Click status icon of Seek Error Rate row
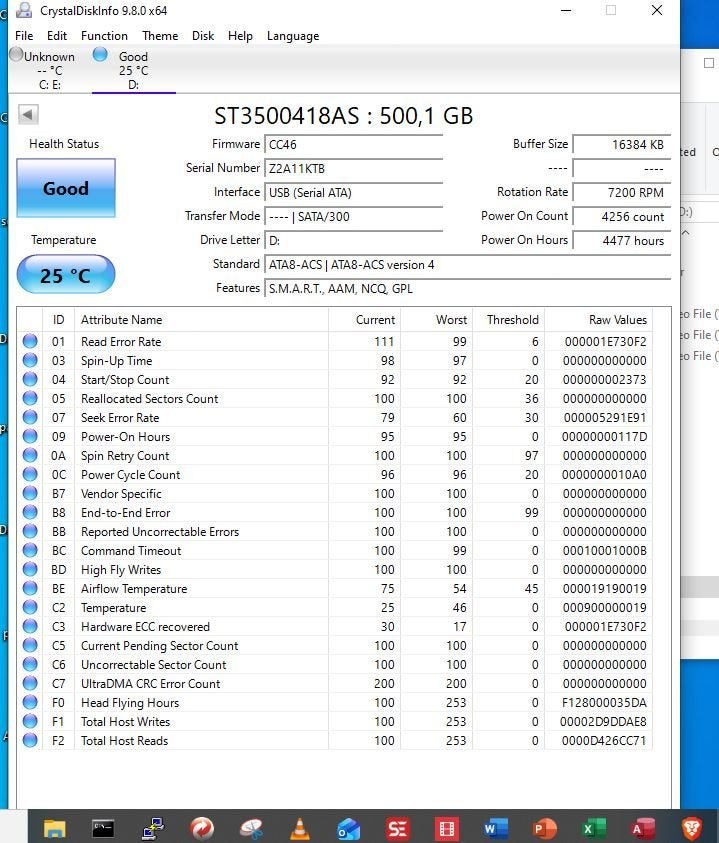The width and height of the screenshot is (719, 843). click(30, 417)
